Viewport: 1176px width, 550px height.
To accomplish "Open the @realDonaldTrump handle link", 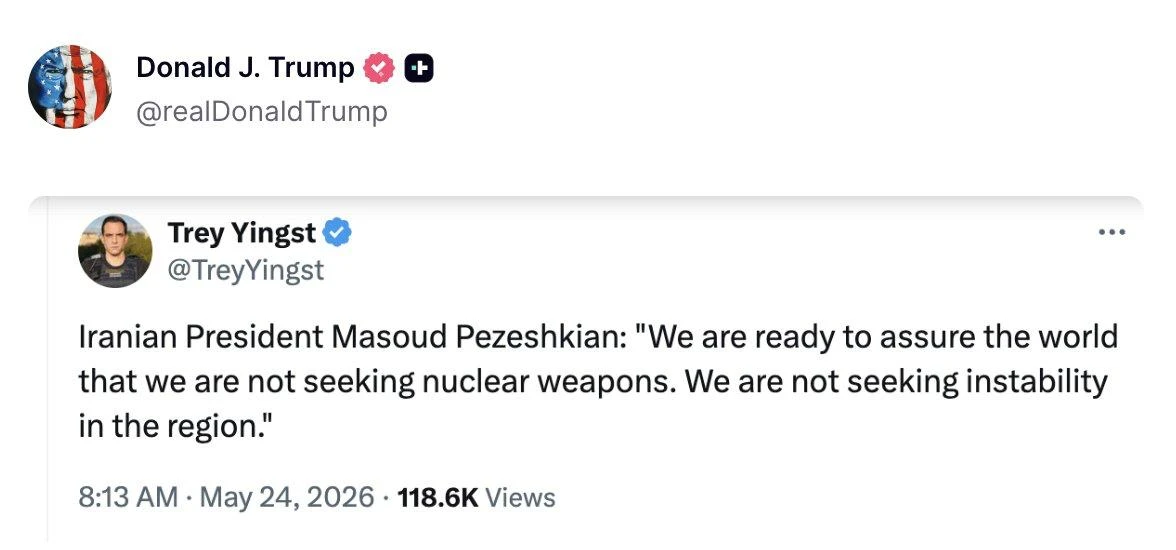I will pyautogui.click(x=262, y=112).
